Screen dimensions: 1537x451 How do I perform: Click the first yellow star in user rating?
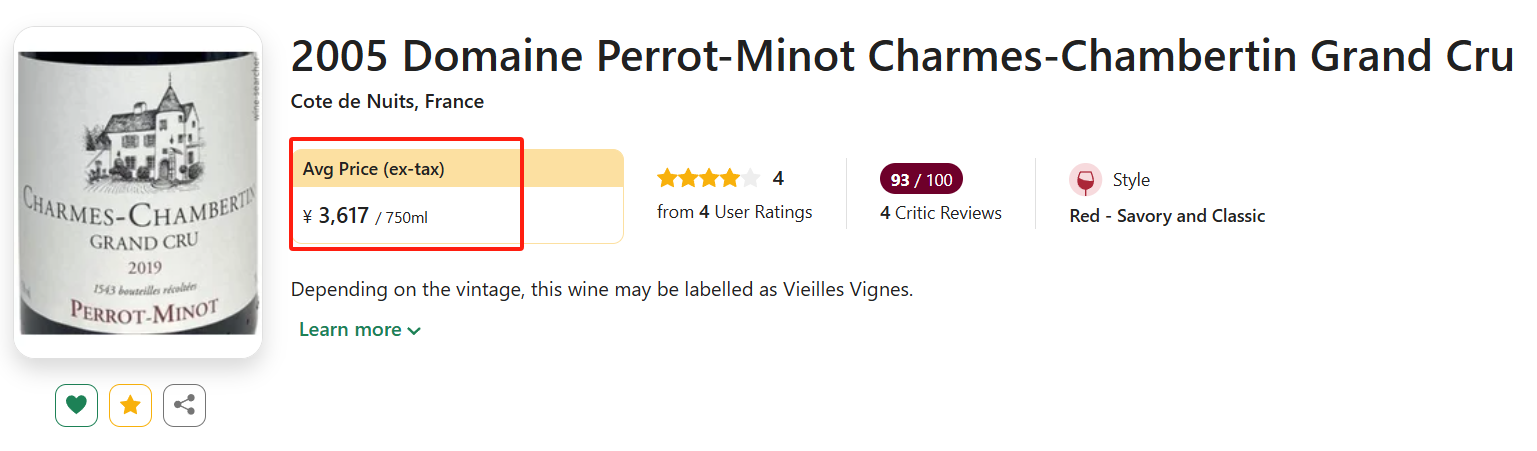click(667, 179)
